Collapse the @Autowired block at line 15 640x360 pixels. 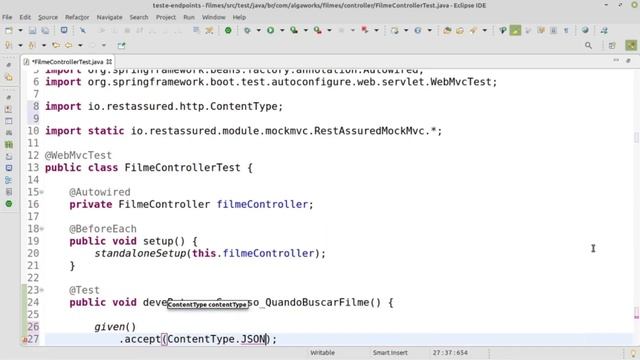42,192
